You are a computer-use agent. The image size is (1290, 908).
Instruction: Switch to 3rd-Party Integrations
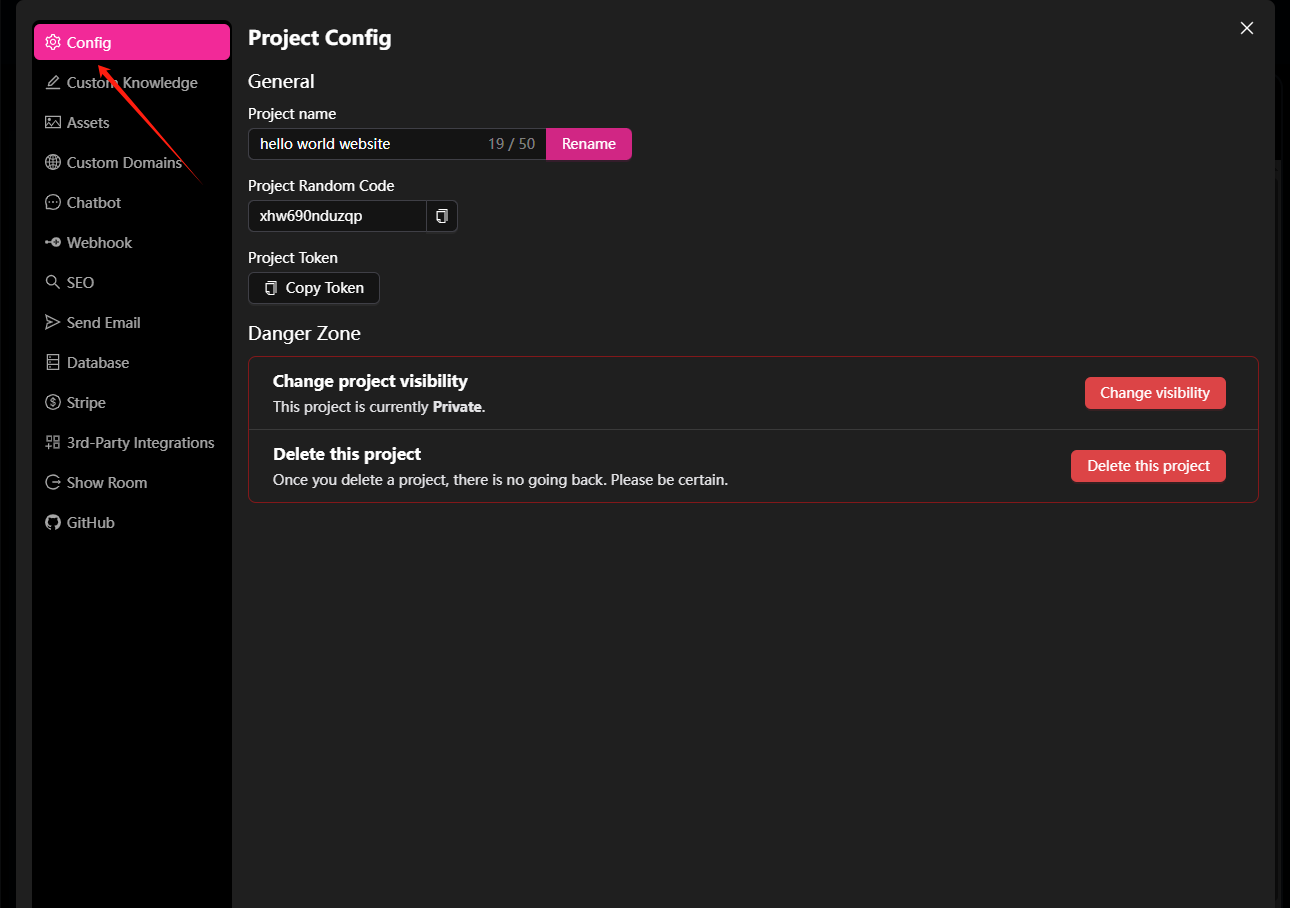140,443
